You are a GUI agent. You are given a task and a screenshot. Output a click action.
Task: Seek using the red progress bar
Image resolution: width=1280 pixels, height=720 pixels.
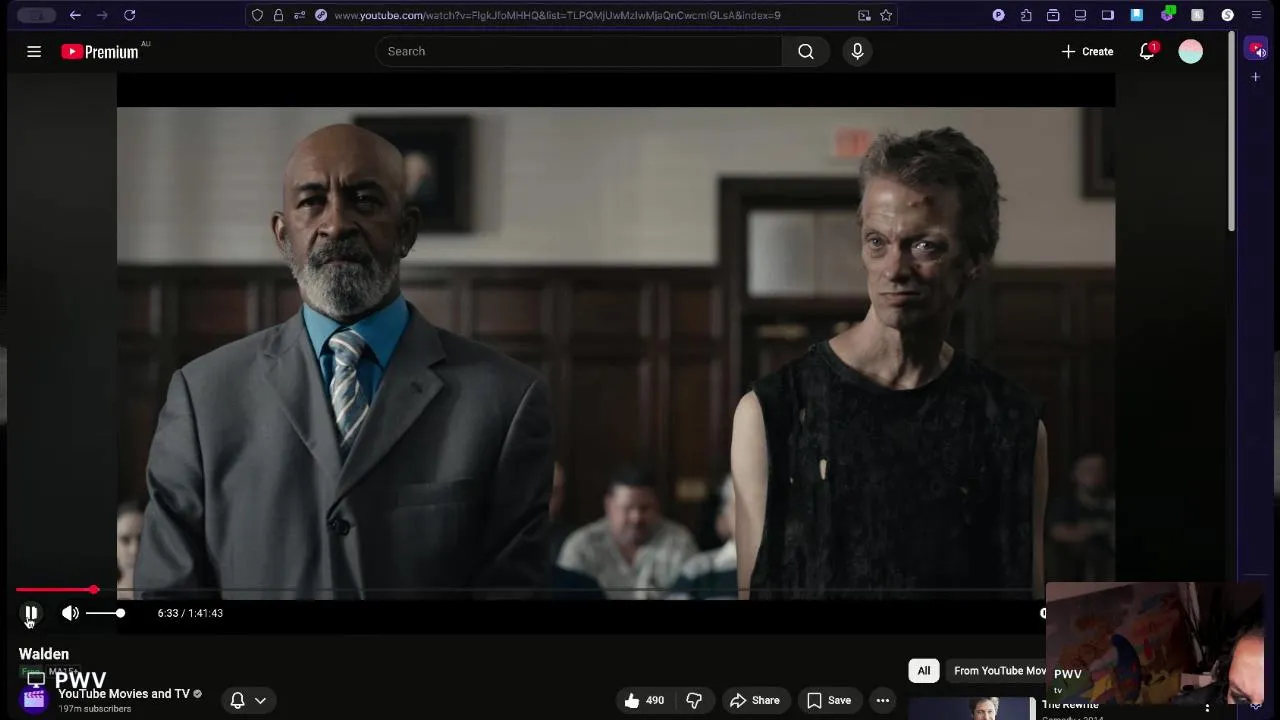(57, 590)
